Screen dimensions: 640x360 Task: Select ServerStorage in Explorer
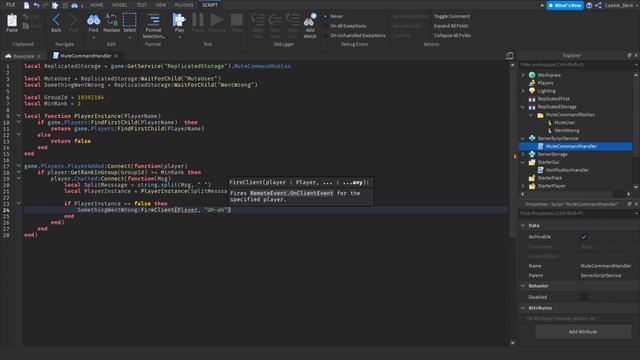coord(552,154)
